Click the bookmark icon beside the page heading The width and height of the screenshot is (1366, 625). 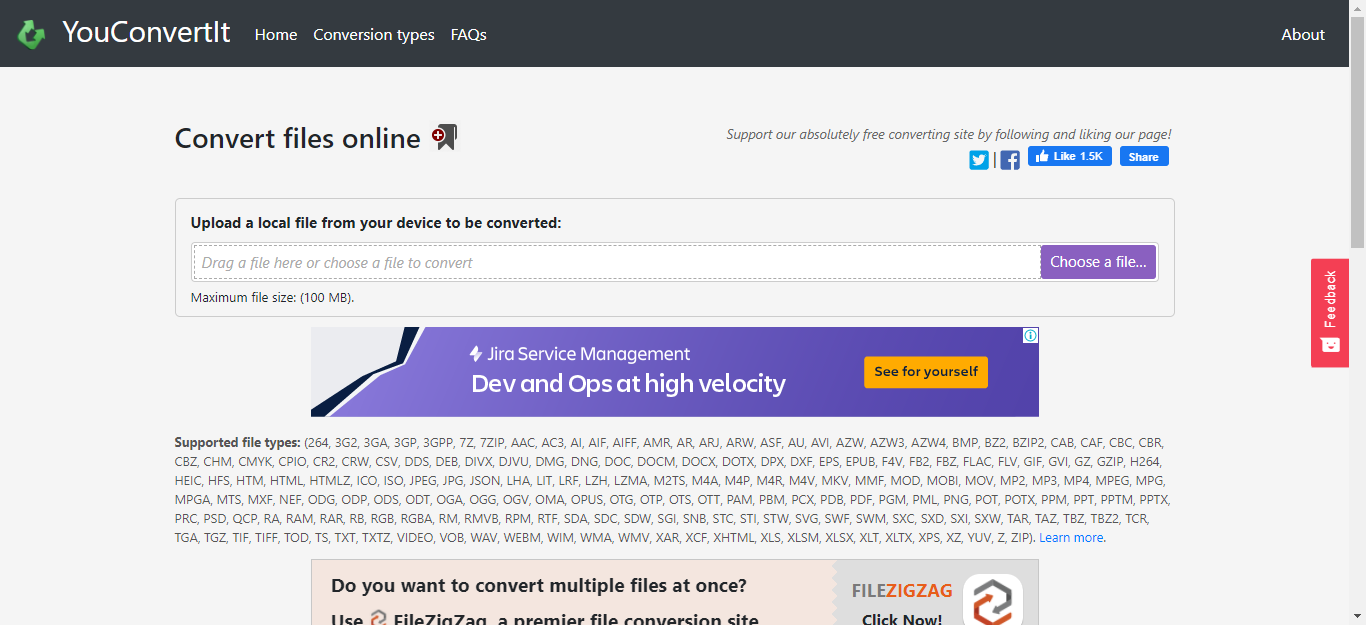[x=444, y=137]
